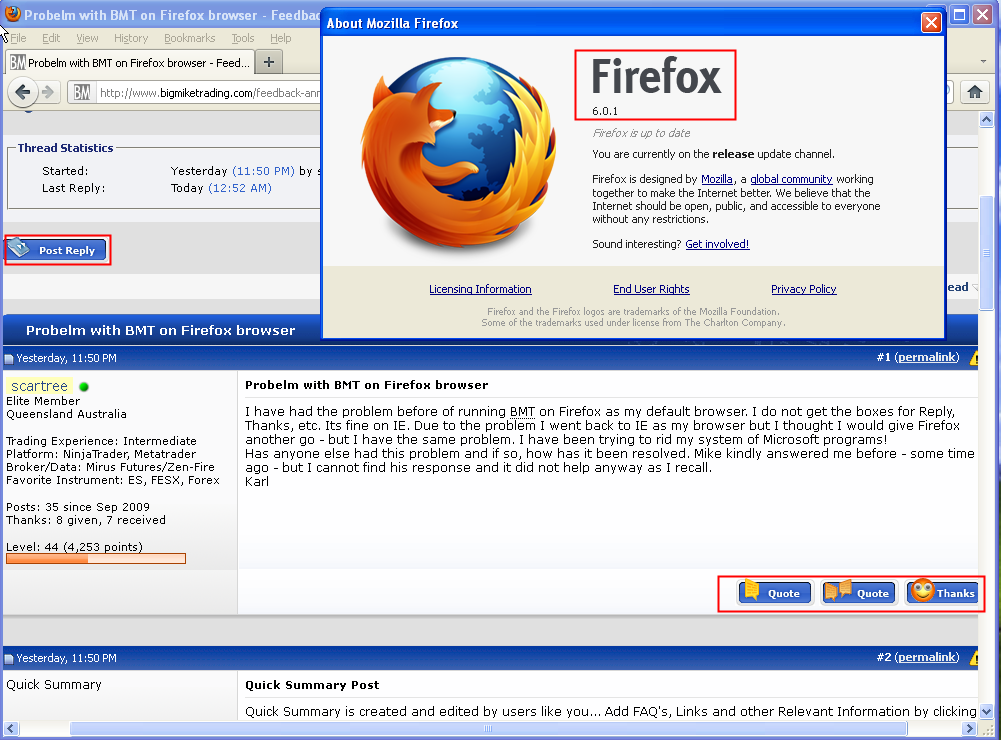Click the single Quote reply button
1001x740 pixels.
[x=775, y=593]
